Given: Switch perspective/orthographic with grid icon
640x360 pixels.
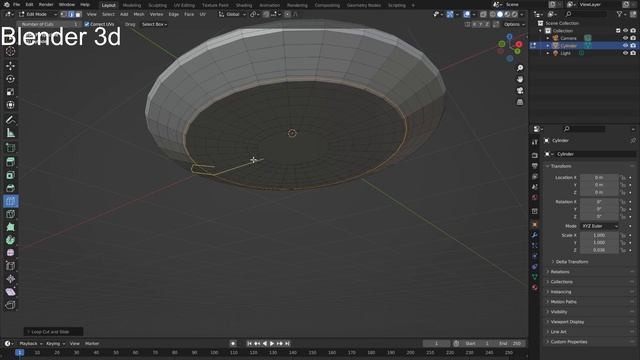Looking at the screenshot, I should (520, 102).
